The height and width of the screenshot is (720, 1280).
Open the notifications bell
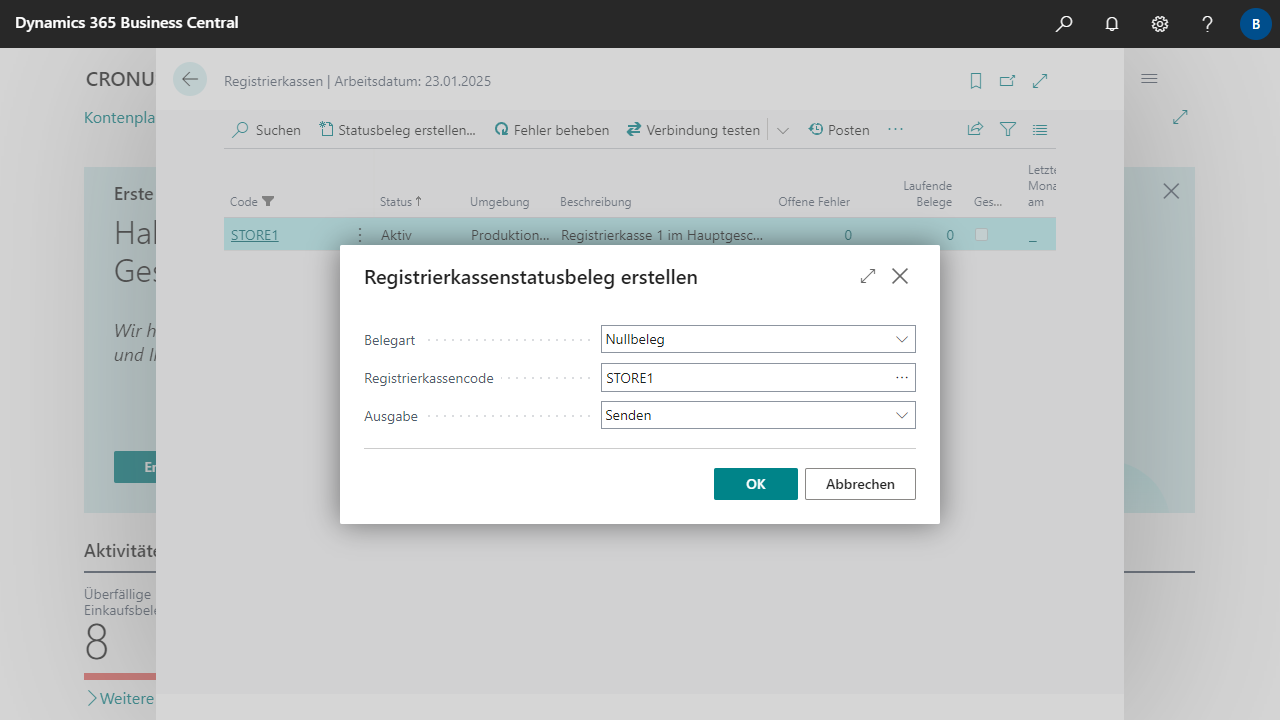coord(1112,24)
